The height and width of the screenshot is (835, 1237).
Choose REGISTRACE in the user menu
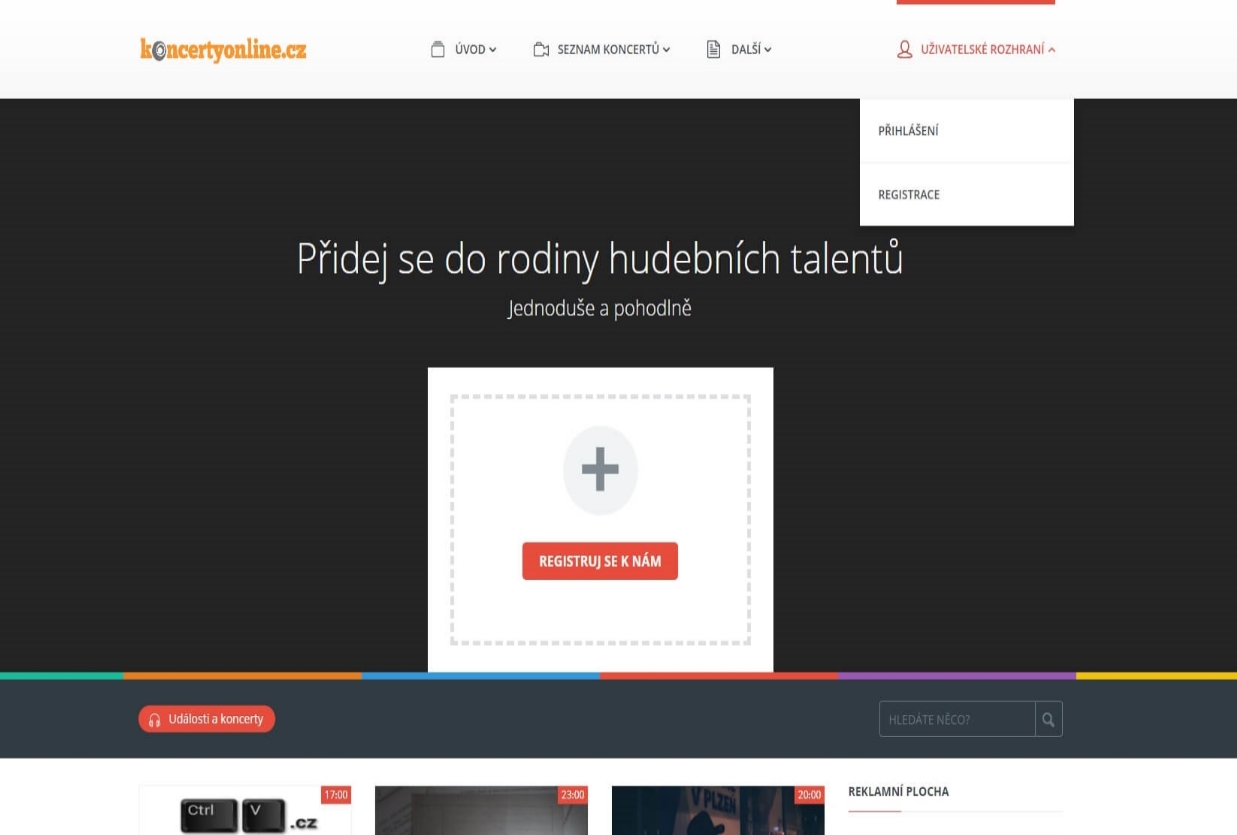(908, 195)
